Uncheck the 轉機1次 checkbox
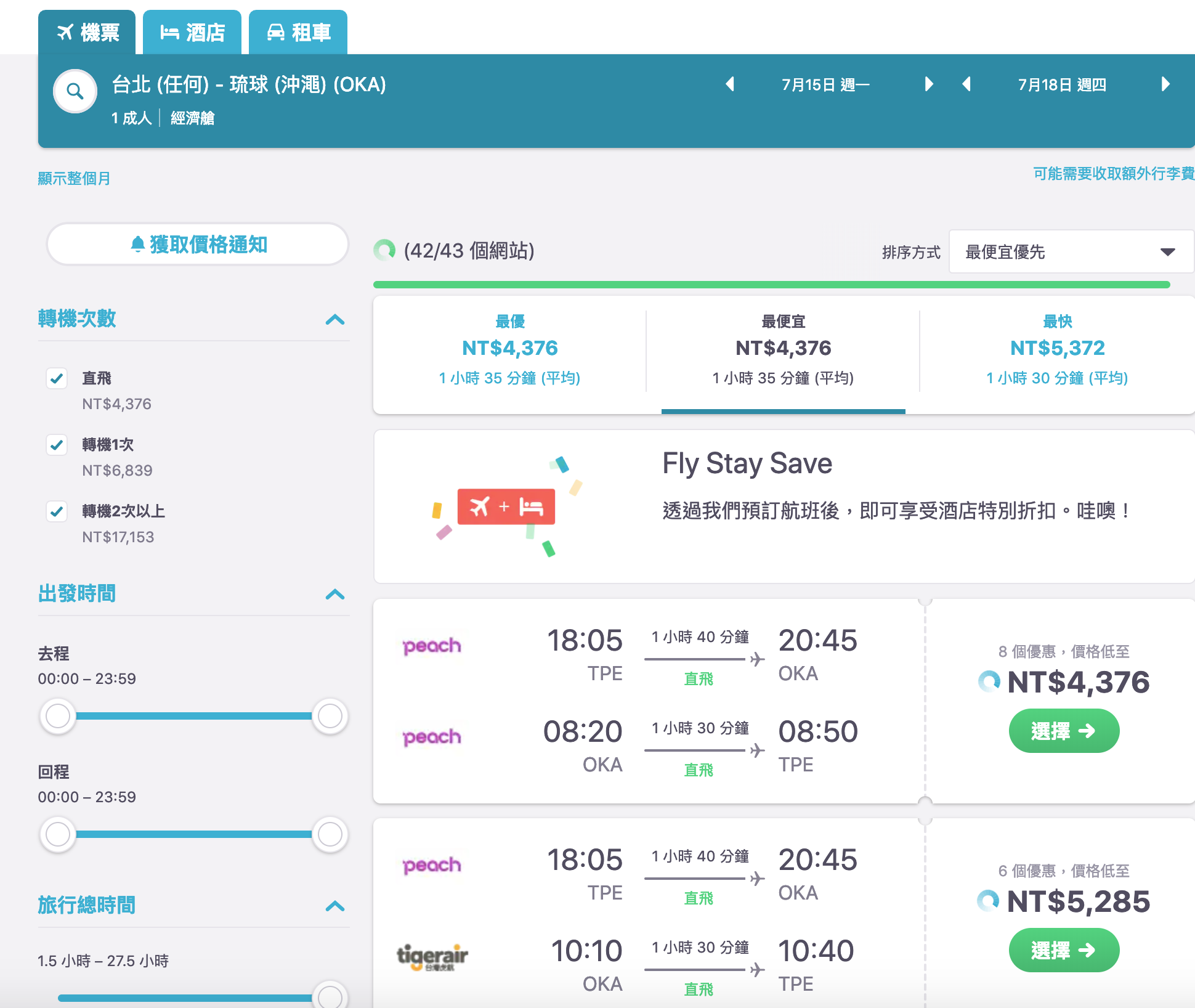Image resolution: width=1195 pixels, height=1008 pixels. click(57, 445)
